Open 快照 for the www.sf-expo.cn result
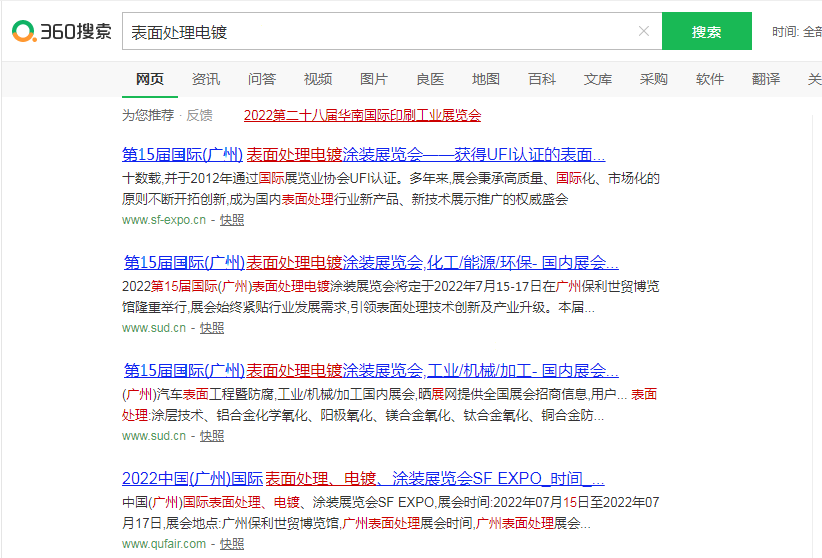The image size is (822, 558). tap(232, 219)
